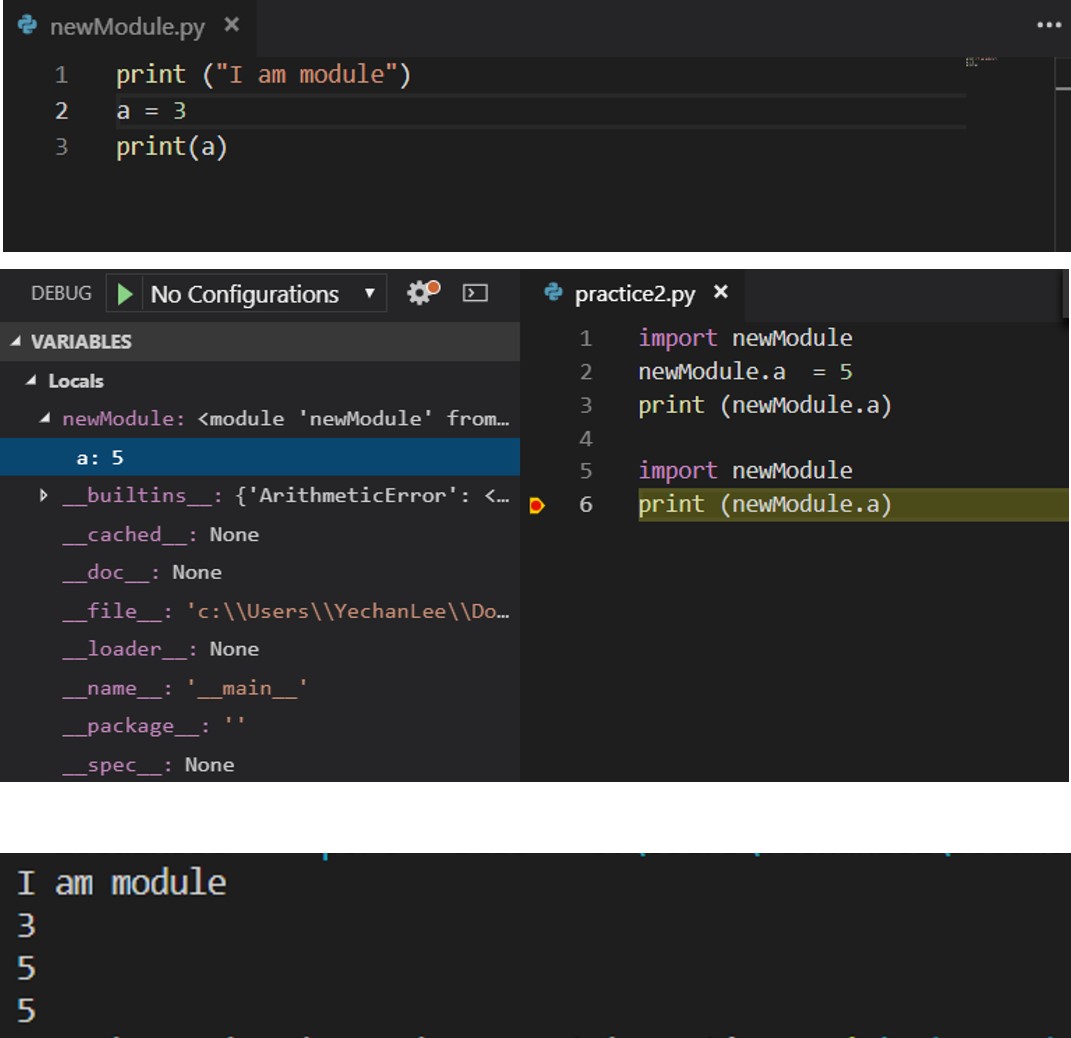Viewport: 1071px width, 1038px height.
Task: Remove breakpoint on practice2.py line 6
Action: pyautogui.click(x=537, y=505)
